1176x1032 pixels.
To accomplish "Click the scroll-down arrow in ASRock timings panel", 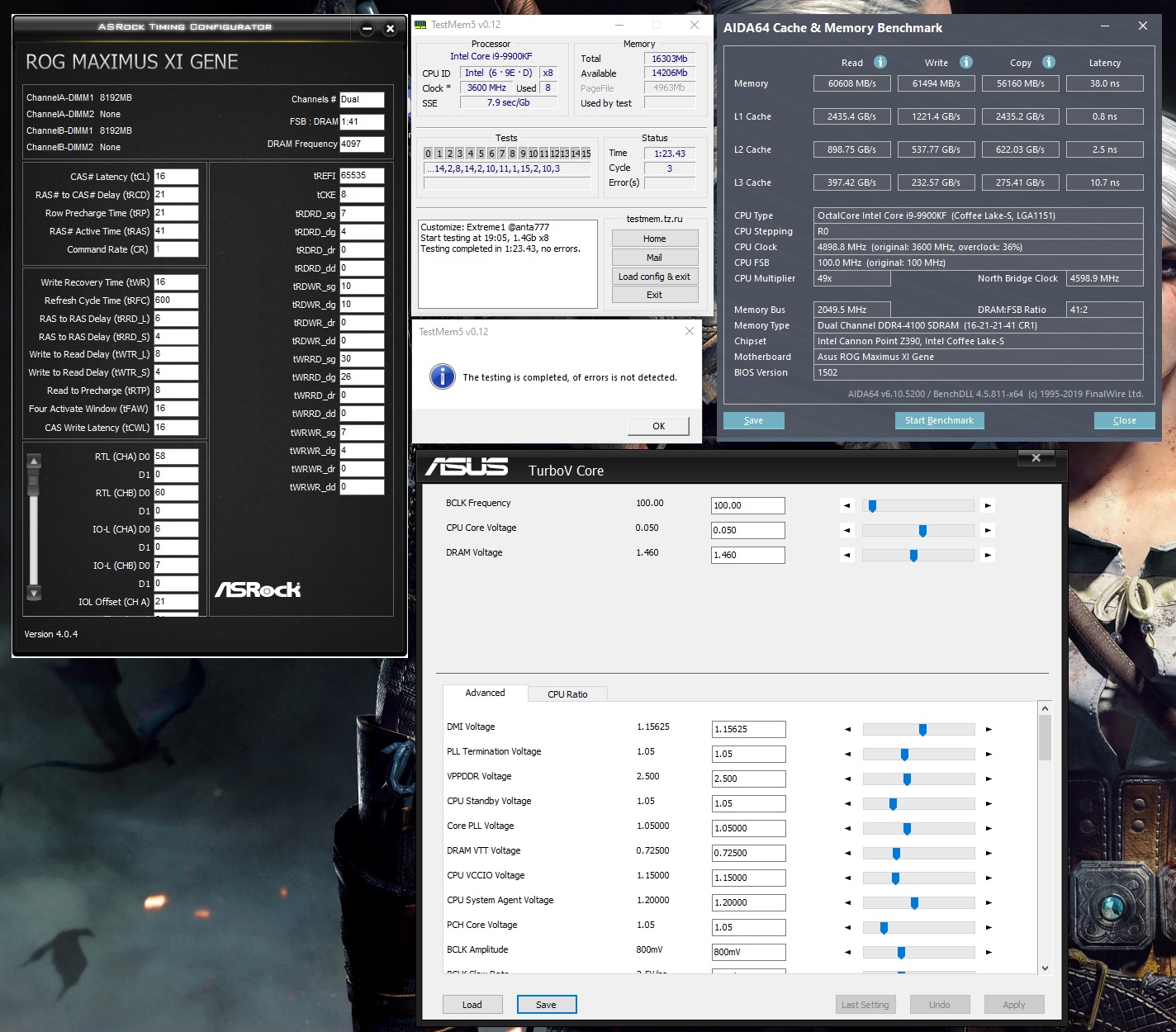I will pos(34,592).
